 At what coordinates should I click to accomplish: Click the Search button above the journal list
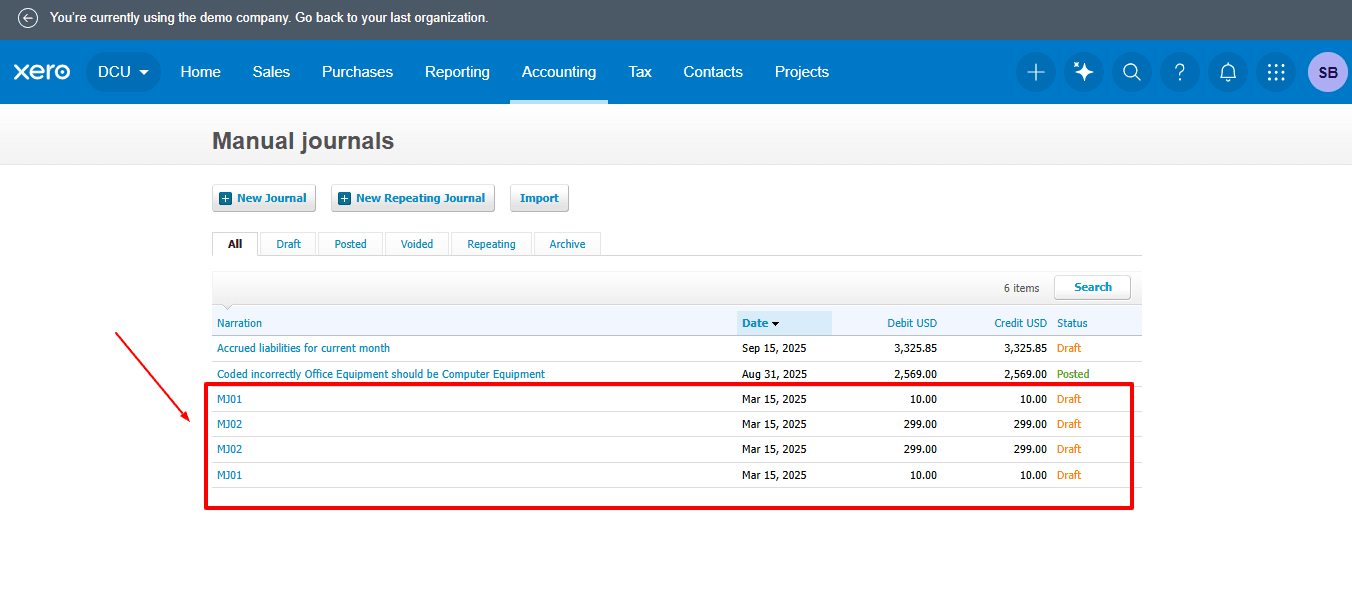(x=1092, y=287)
